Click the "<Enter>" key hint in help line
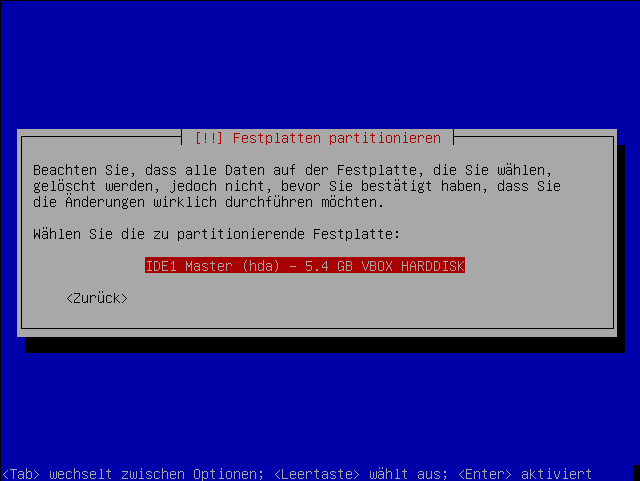The width and height of the screenshot is (640, 481). click(x=485, y=474)
